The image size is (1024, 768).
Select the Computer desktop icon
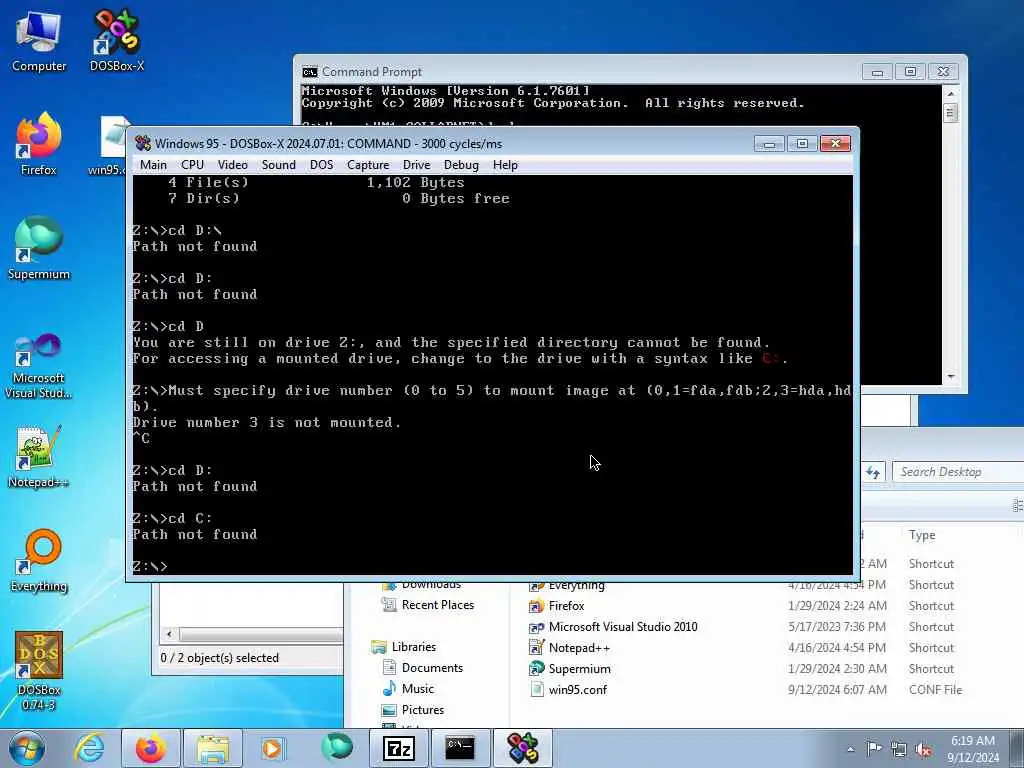point(39,40)
